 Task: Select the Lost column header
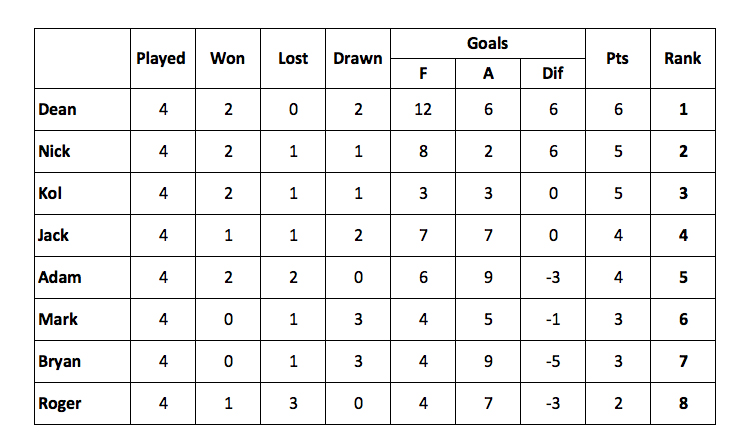click(x=293, y=58)
